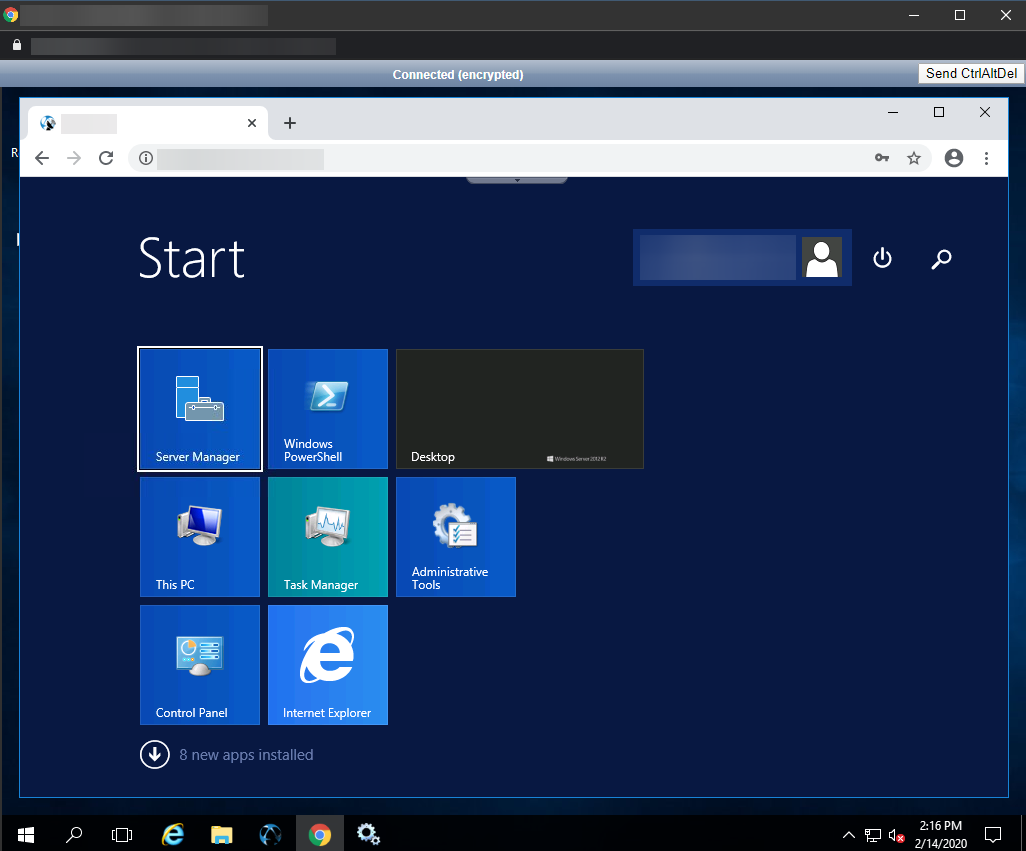The height and width of the screenshot is (851, 1026).
Task: Go forward in the inner browser
Action: point(74,158)
